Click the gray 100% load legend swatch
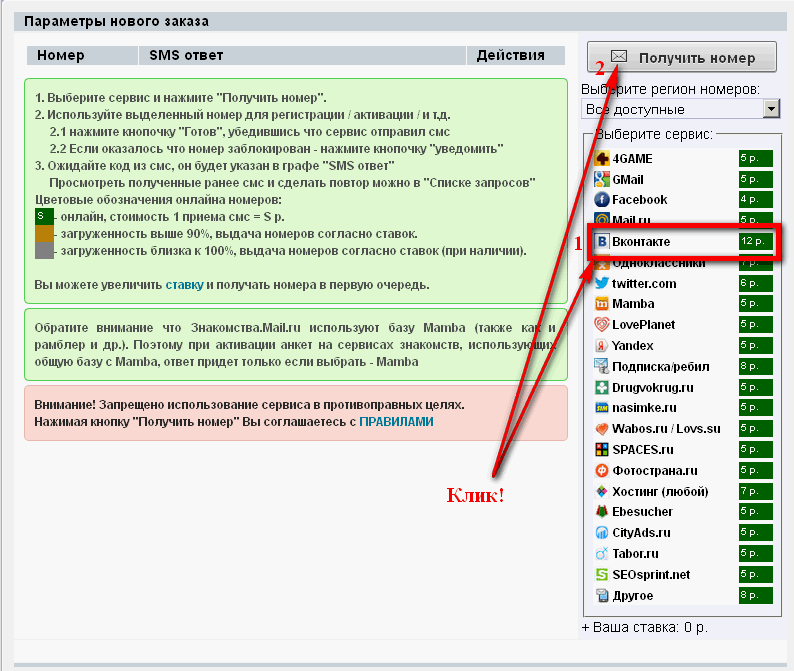Viewport: 794px width, 671px height. tap(45, 251)
